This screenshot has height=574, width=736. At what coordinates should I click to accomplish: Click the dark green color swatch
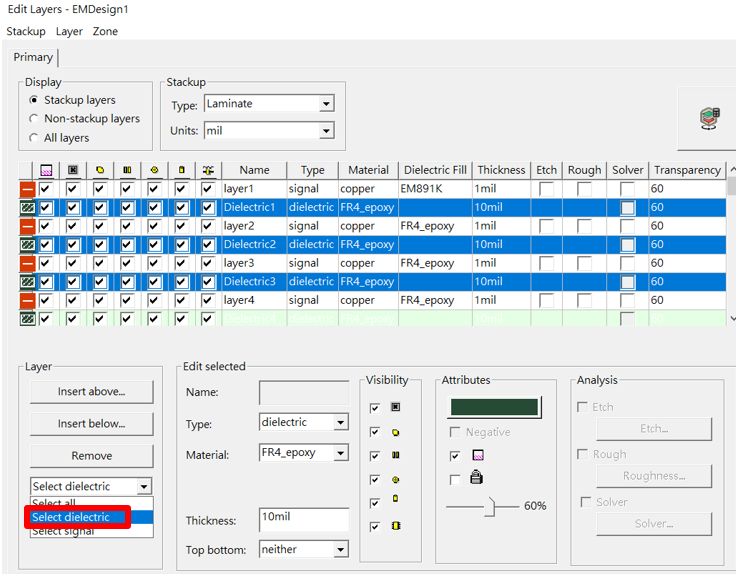tap(494, 407)
